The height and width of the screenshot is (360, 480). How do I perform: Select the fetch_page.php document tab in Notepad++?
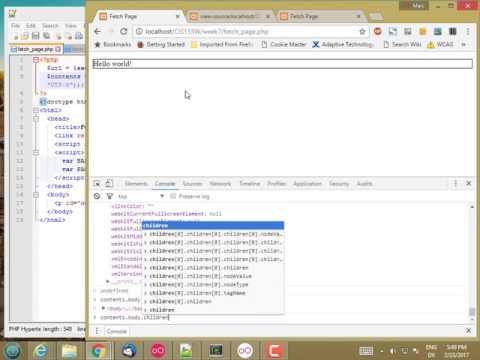[x=35, y=49]
